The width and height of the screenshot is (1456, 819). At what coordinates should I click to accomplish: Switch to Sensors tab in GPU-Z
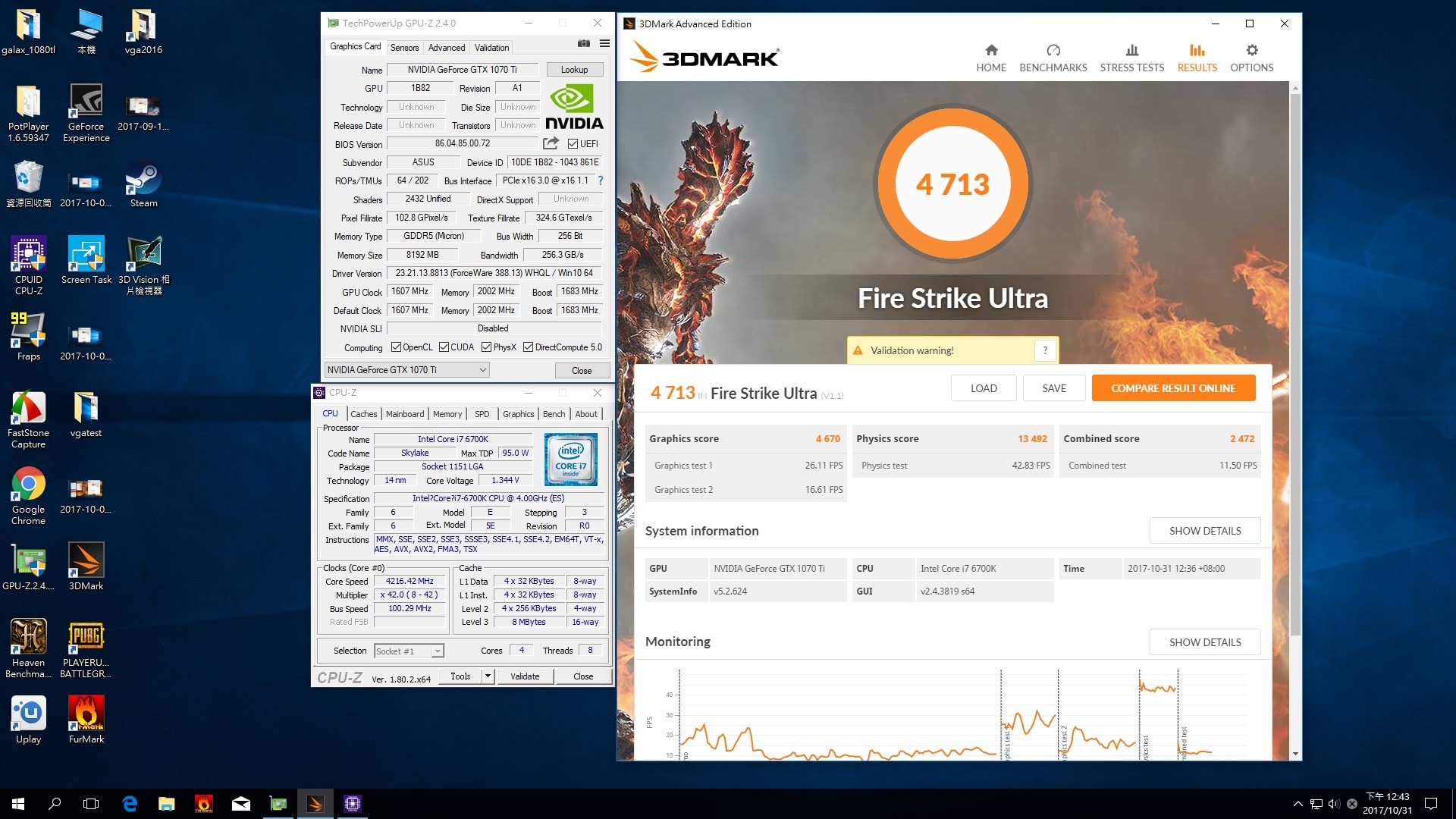[x=404, y=47]
